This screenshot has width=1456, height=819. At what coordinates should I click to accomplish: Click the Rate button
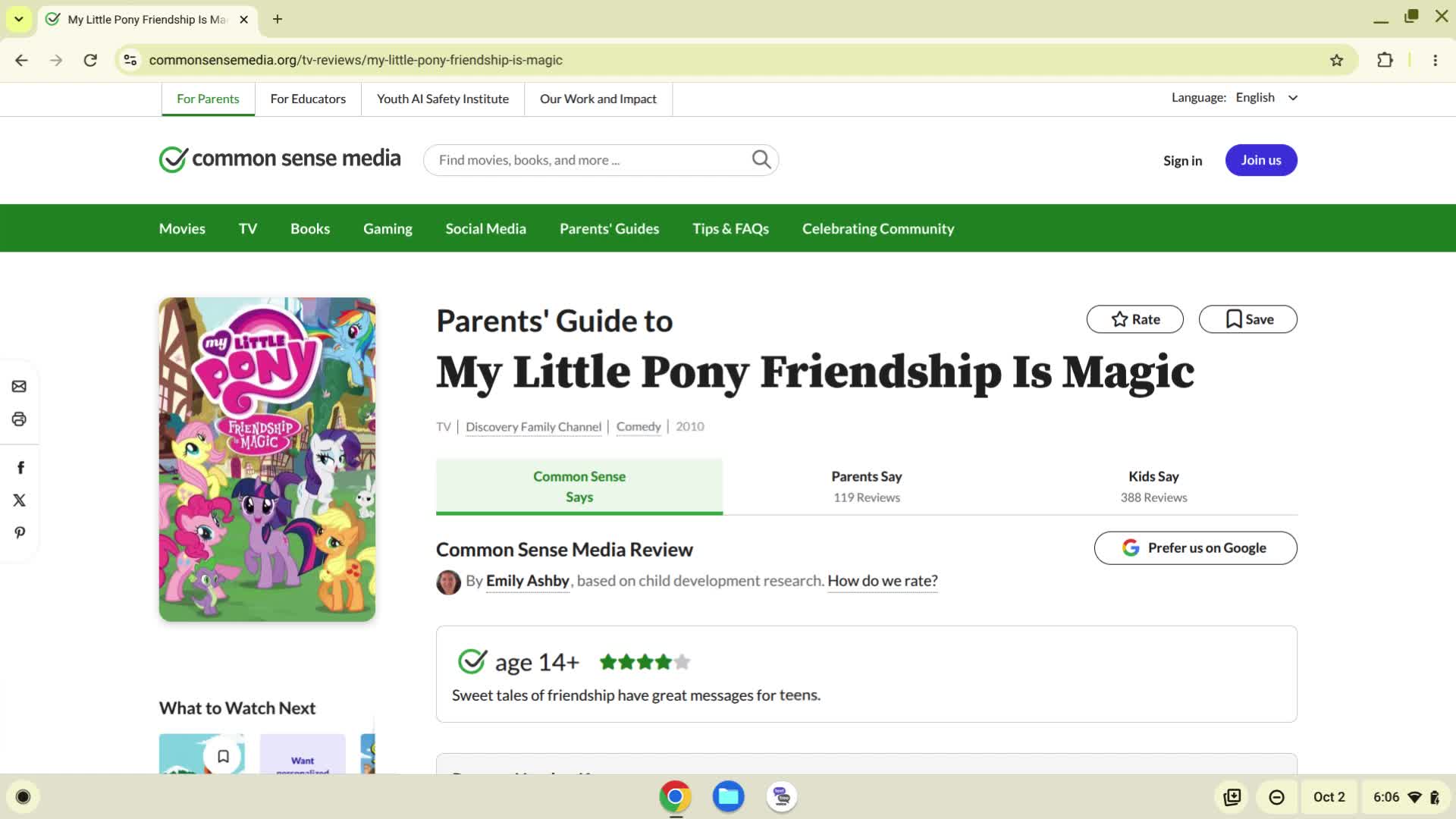pyautogui.click(x=1134, y=319)
